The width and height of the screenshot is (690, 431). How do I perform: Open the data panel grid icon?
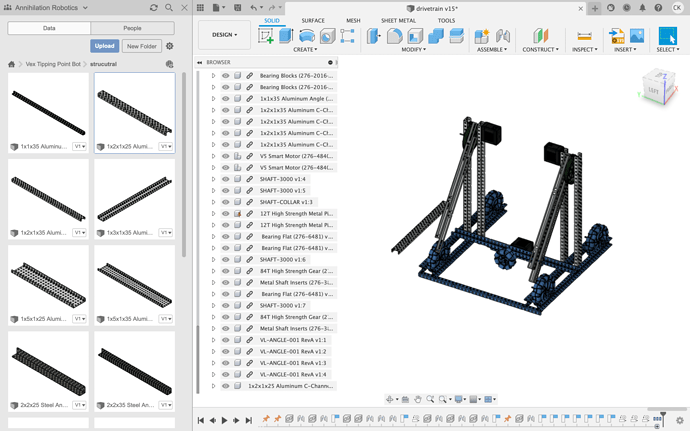(x=200, y=7)
